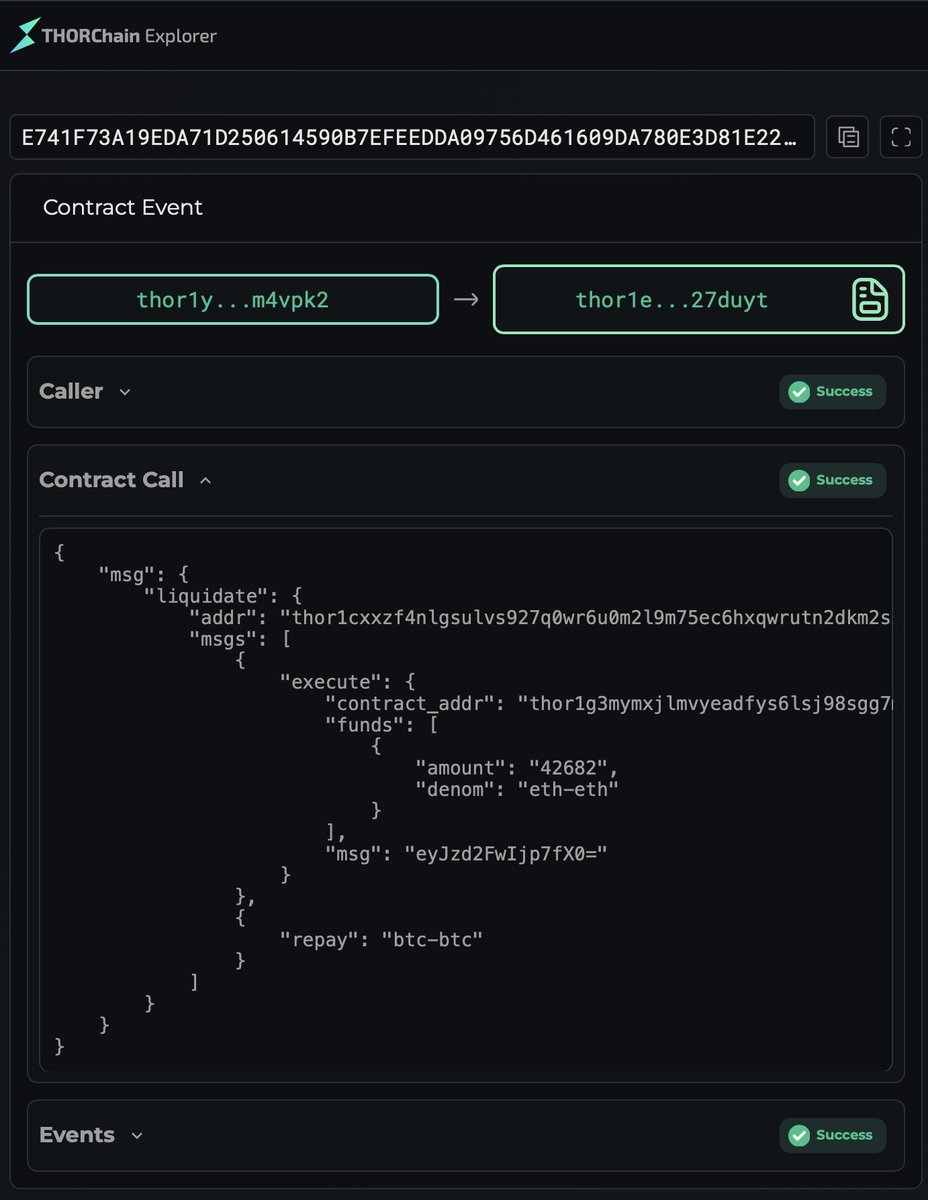The width and height of the screenshot is (928, 1200).
Task: Click the Success checkmark on Contract Call badge
Action: [799, 480]
